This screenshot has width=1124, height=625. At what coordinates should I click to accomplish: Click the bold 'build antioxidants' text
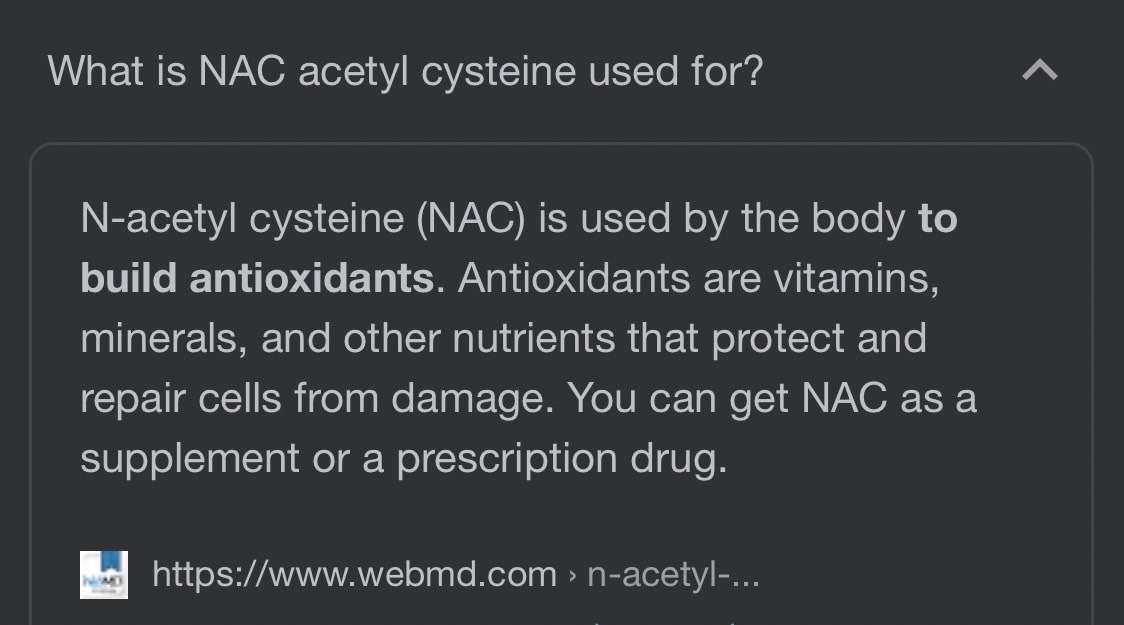257,278
